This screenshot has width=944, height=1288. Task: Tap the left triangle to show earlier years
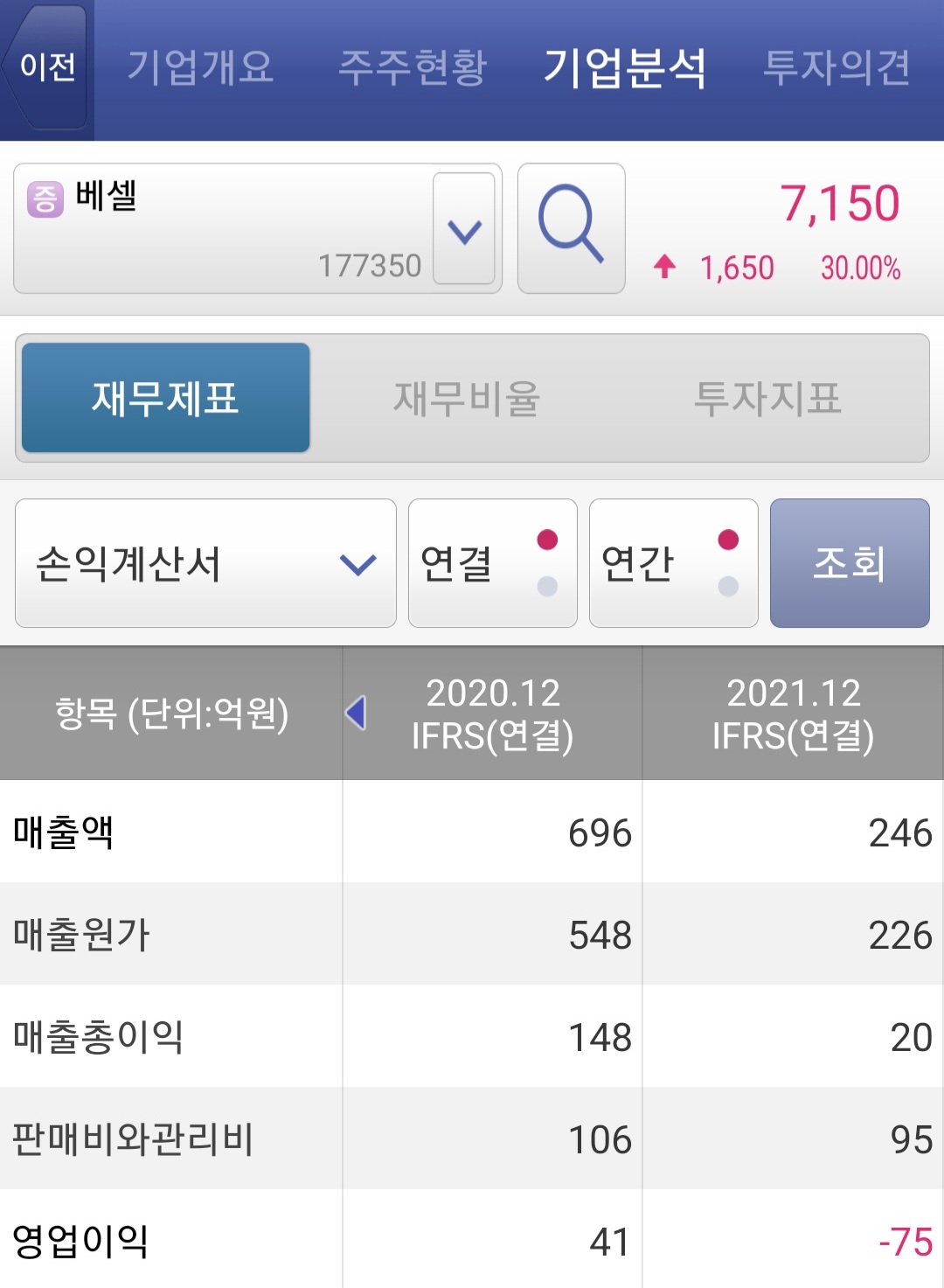pos(356,713)
